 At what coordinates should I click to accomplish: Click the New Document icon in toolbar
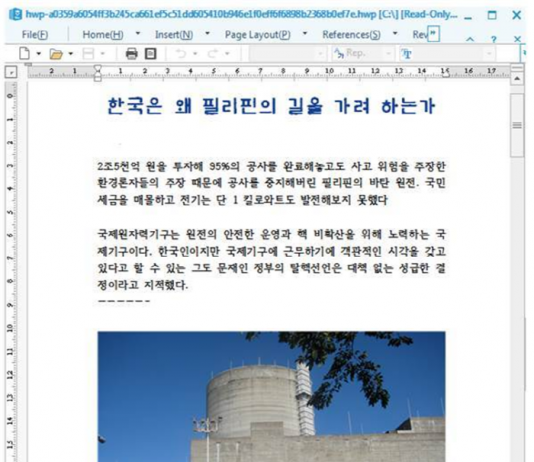pyautogui.click(x=25, y=53)
